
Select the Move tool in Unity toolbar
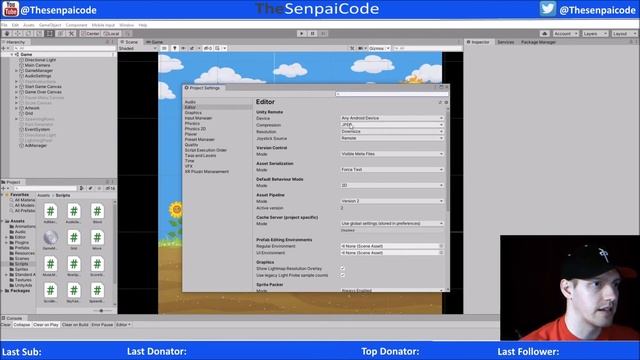click(18, 33)
